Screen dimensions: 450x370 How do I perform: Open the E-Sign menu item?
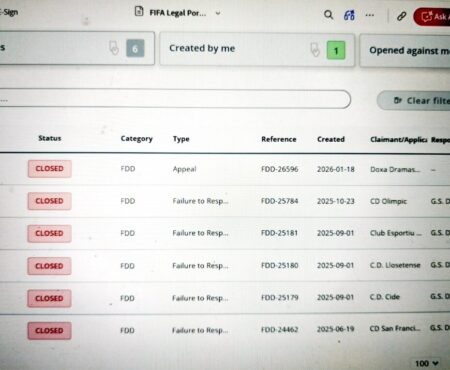pyautogui.click(x=9, y=12)
